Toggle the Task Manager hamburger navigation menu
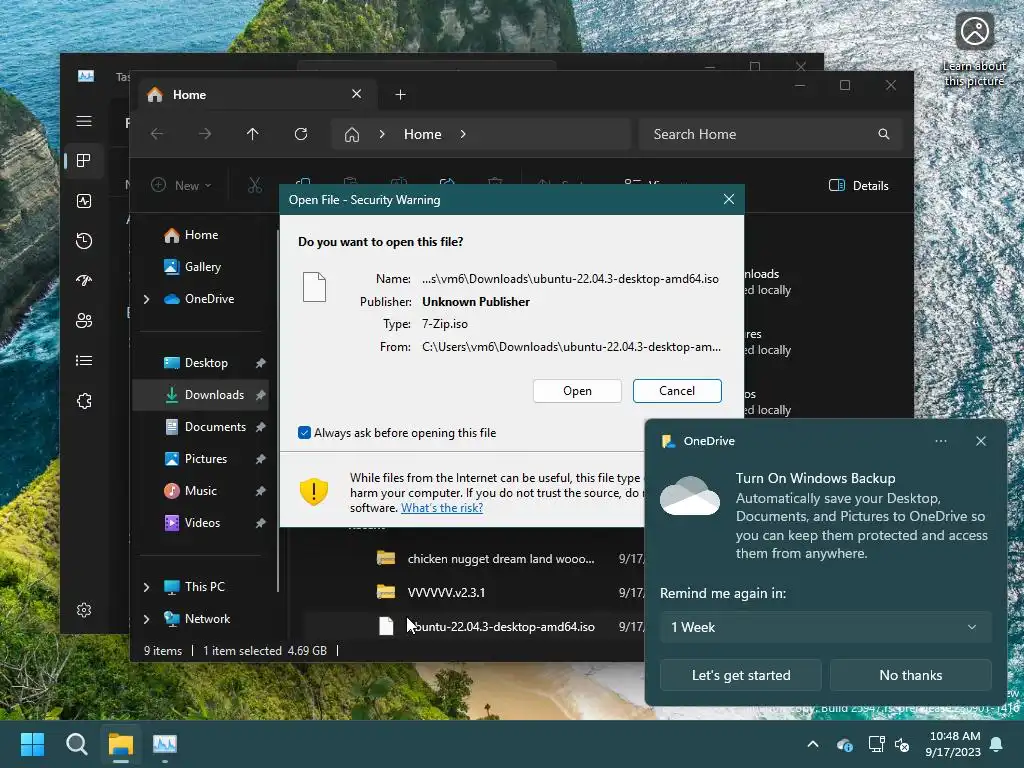Screen dimensions: 1024x768 (84, 121)
